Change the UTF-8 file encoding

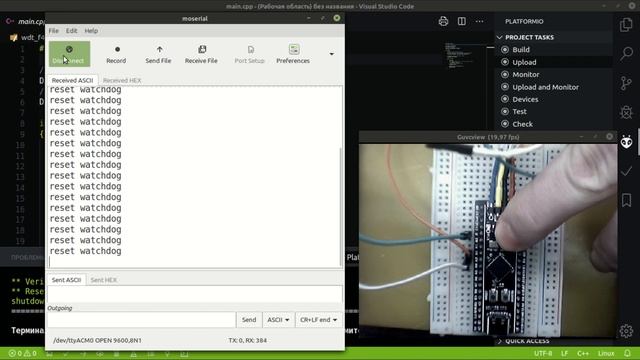543,353
